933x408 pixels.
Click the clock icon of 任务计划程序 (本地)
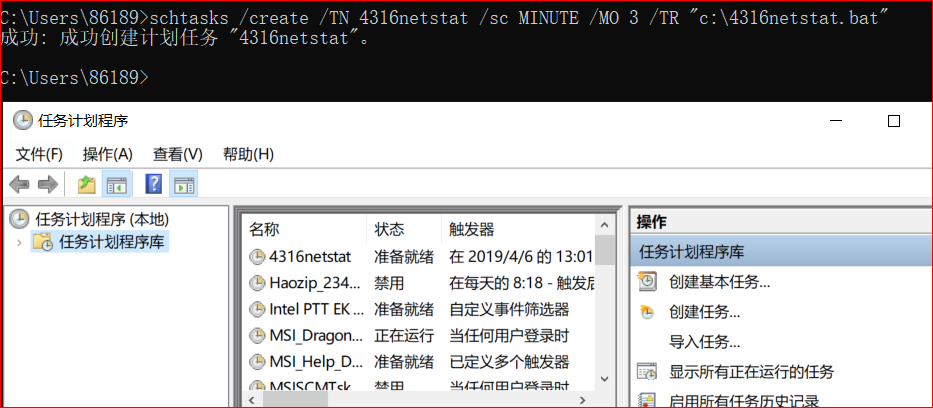(x=20, y=219)
